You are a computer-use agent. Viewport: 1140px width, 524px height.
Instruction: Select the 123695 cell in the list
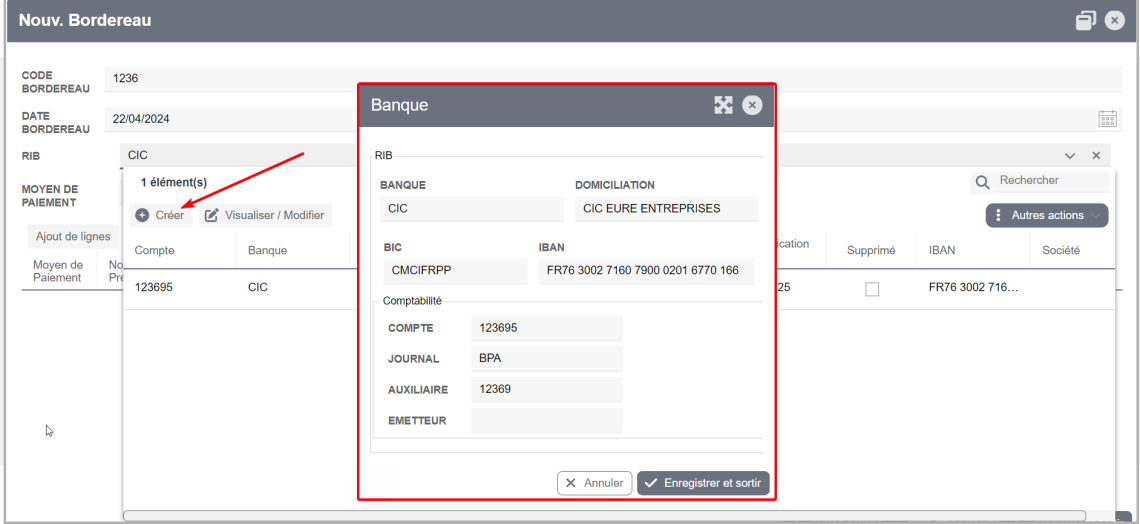[x=153, y=288]
